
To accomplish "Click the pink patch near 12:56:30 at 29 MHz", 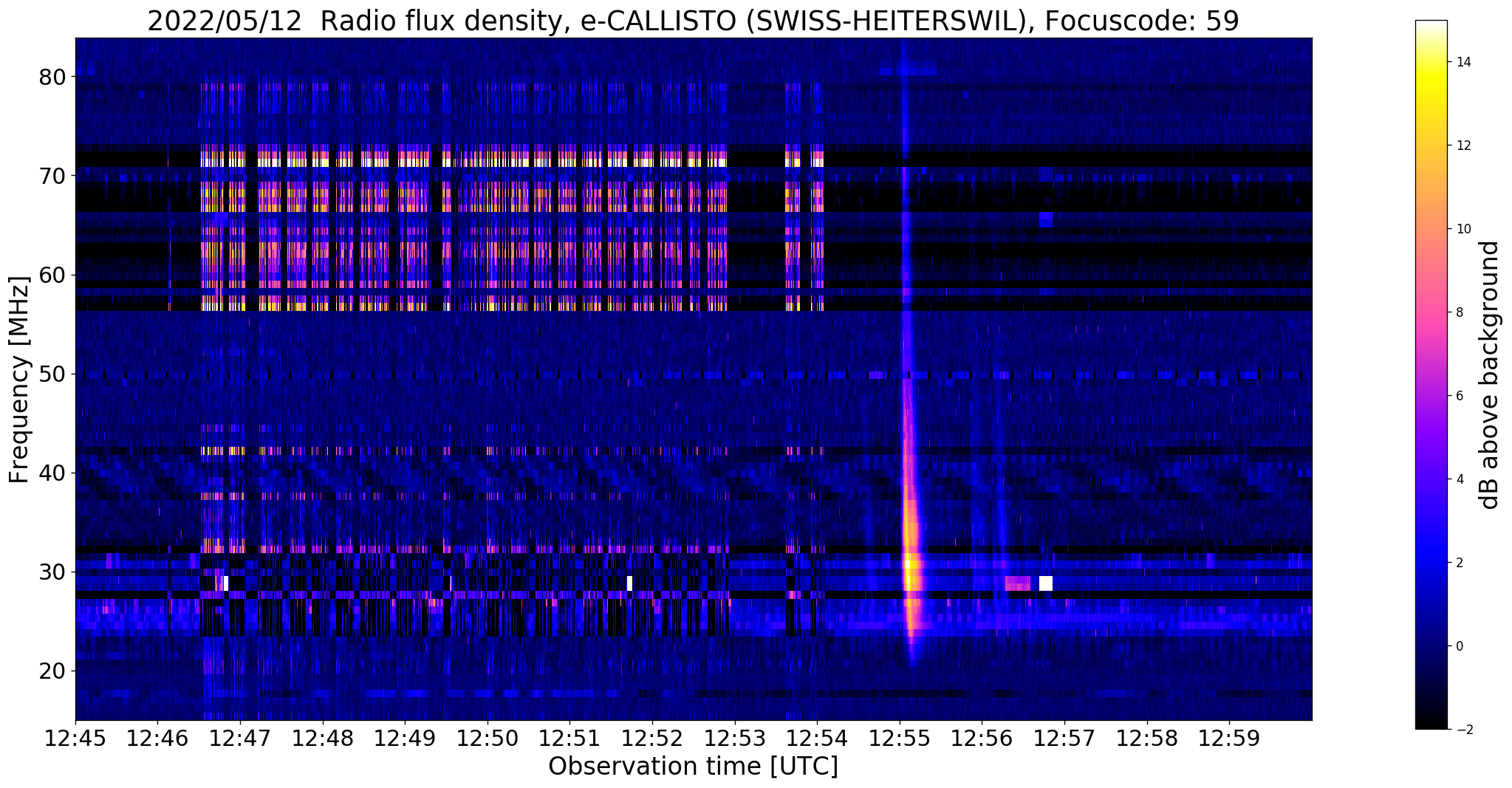I will (x=1018, y=583).
